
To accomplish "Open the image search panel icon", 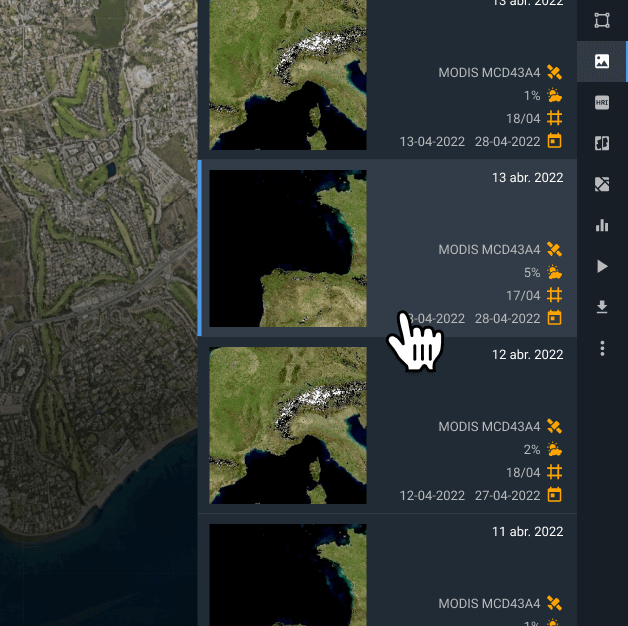I will tap(602, 61).
